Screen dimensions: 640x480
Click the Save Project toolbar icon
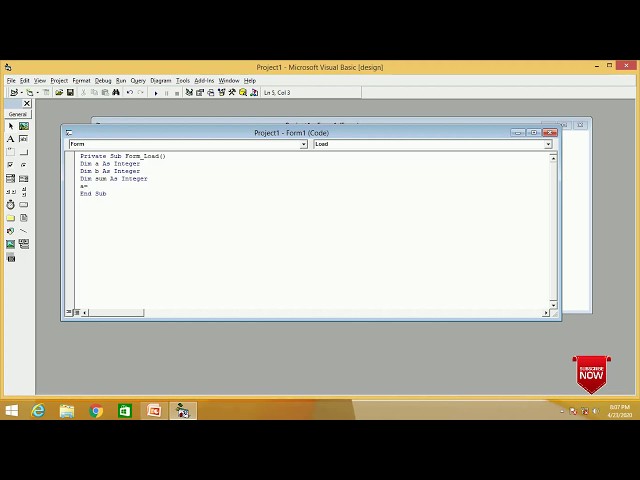(x=70, y=93)
